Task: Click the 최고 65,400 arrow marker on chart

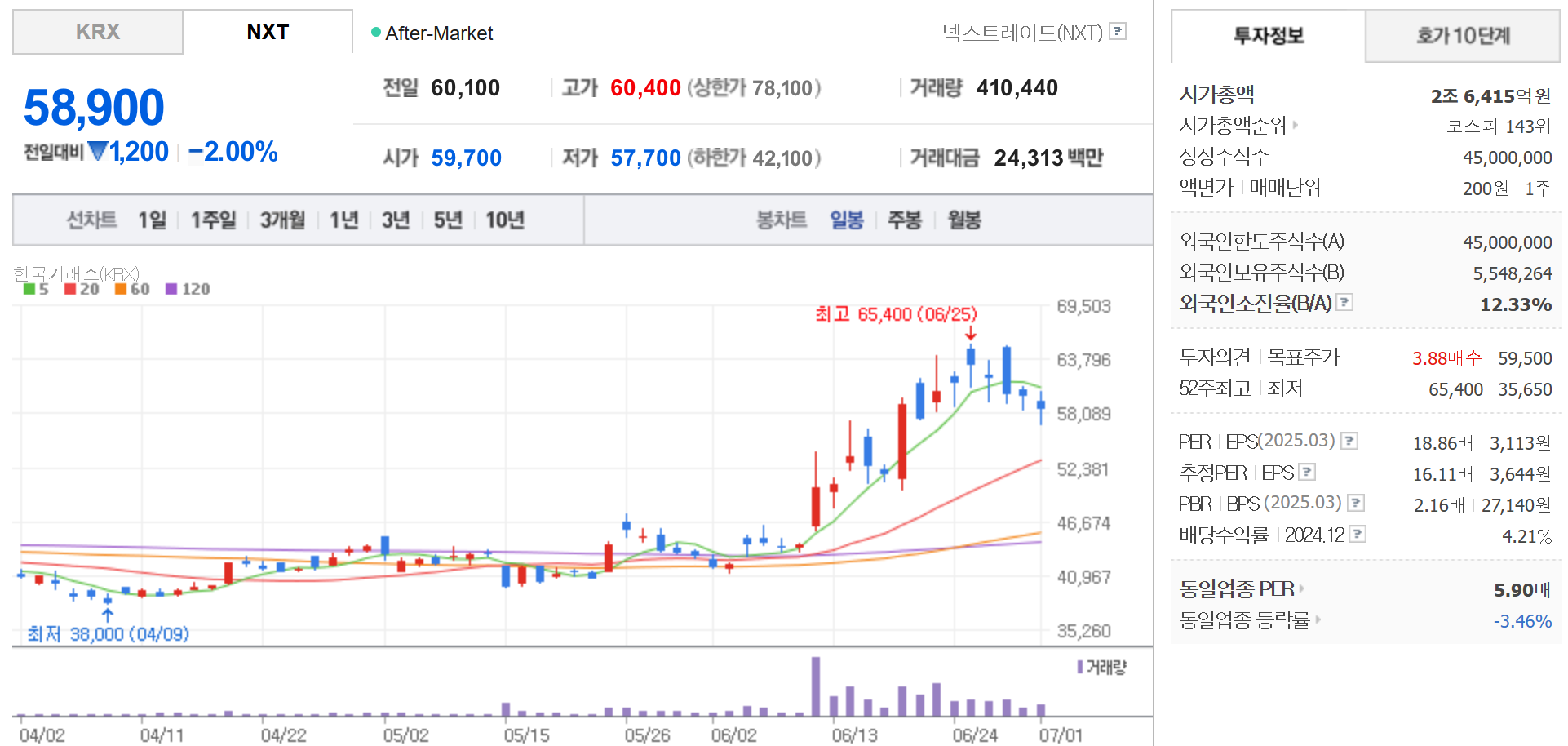Action: pos(970,334)
